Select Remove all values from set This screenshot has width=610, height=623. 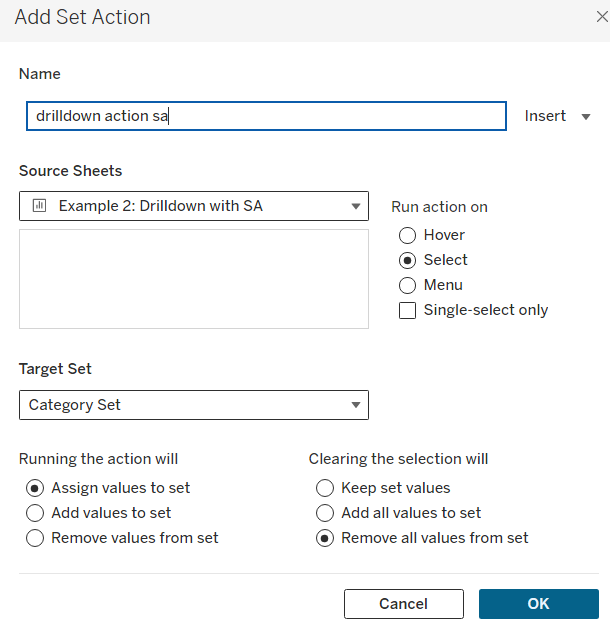[x=325, y=538]
